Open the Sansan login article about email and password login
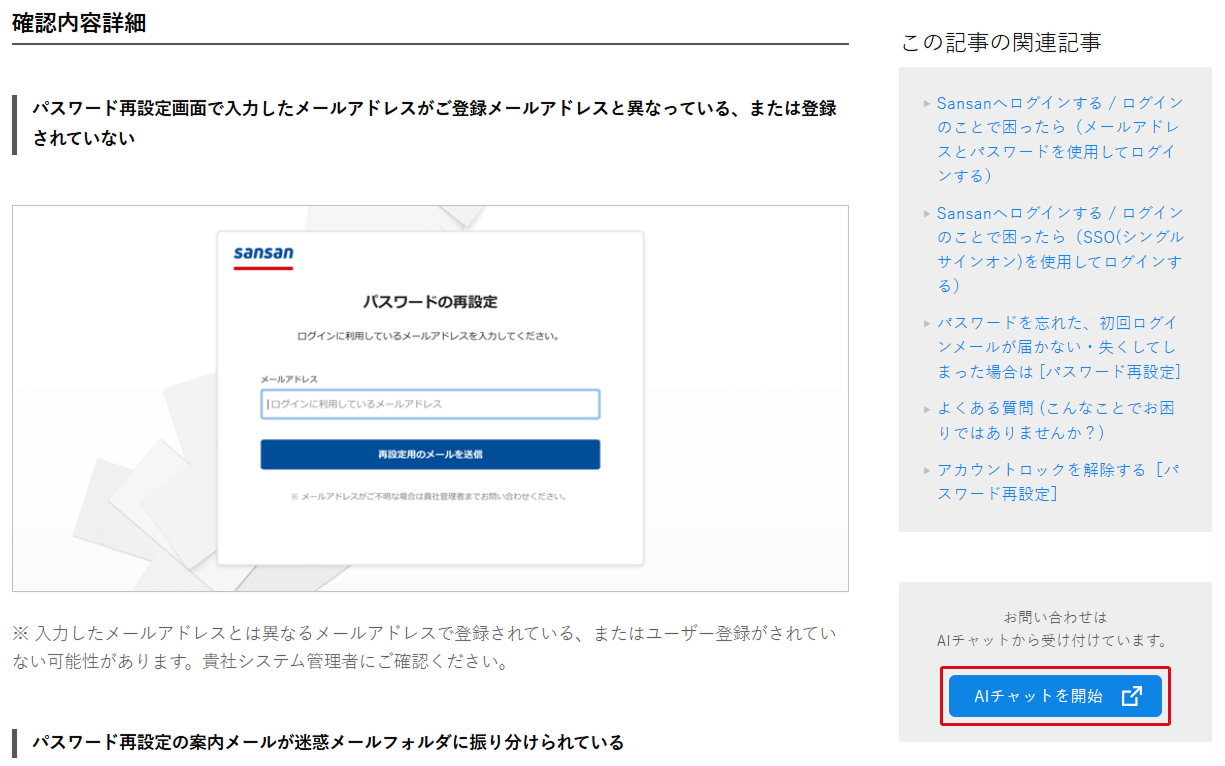Viewport: 1225px width, 766px height. pos(1059,139)
